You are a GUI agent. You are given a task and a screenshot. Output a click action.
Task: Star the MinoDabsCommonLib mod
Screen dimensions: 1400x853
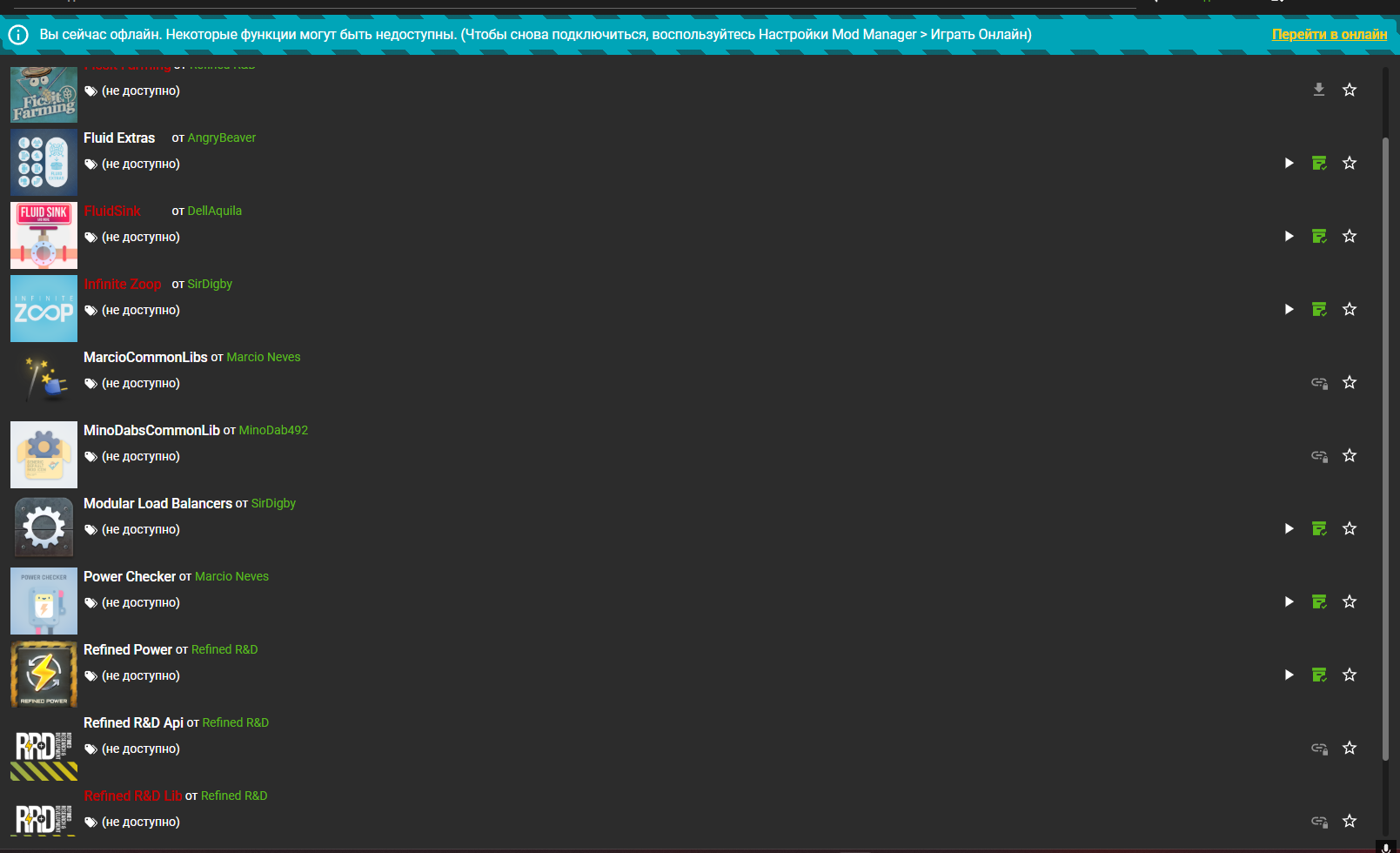tap(1350, 455)
